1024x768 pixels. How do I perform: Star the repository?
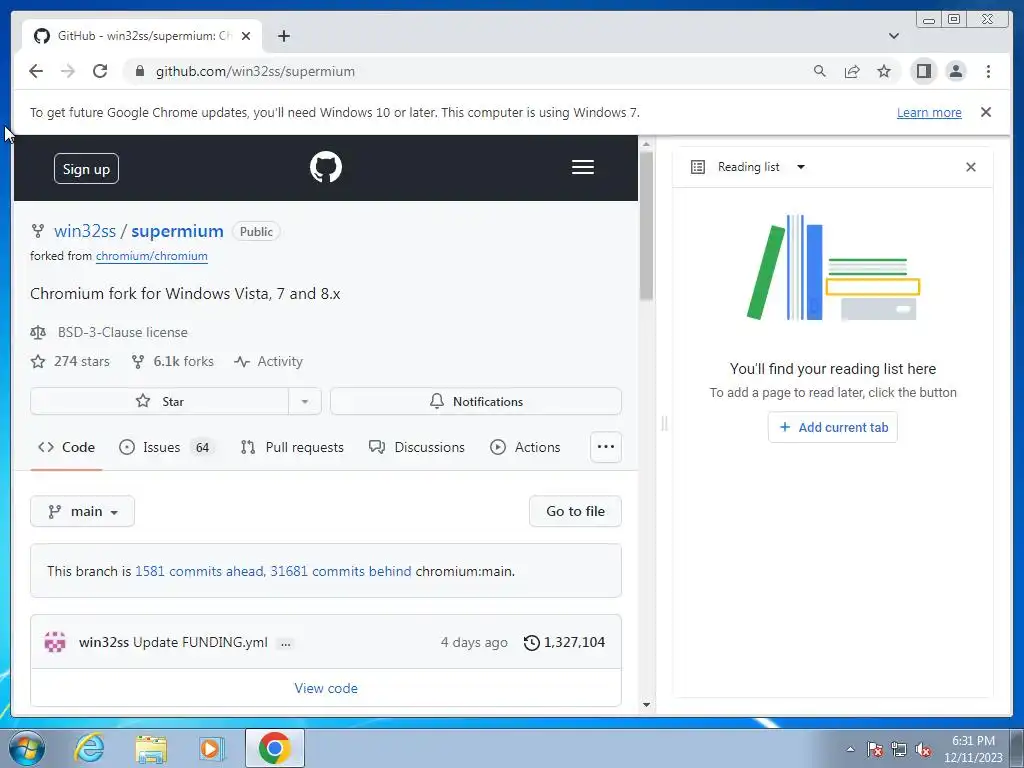pos(159,401)
